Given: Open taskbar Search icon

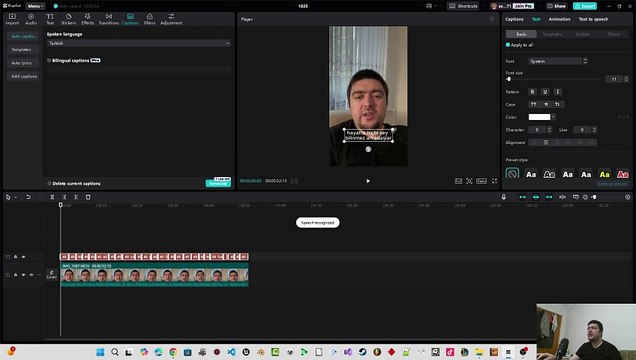Looking at the screenshot, I should coord(115,352).
